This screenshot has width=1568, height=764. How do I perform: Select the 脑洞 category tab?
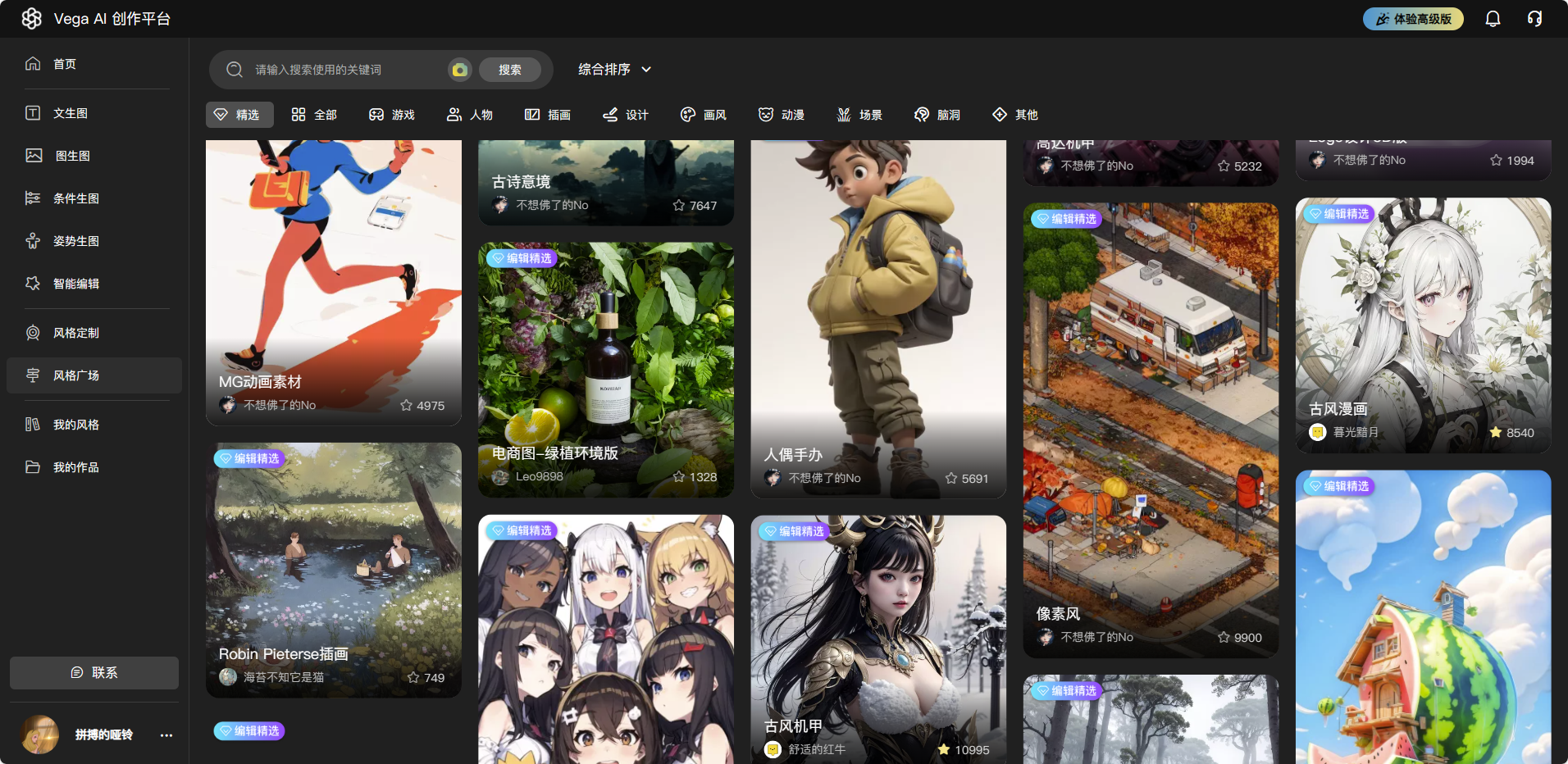click(x=937, y=115)
